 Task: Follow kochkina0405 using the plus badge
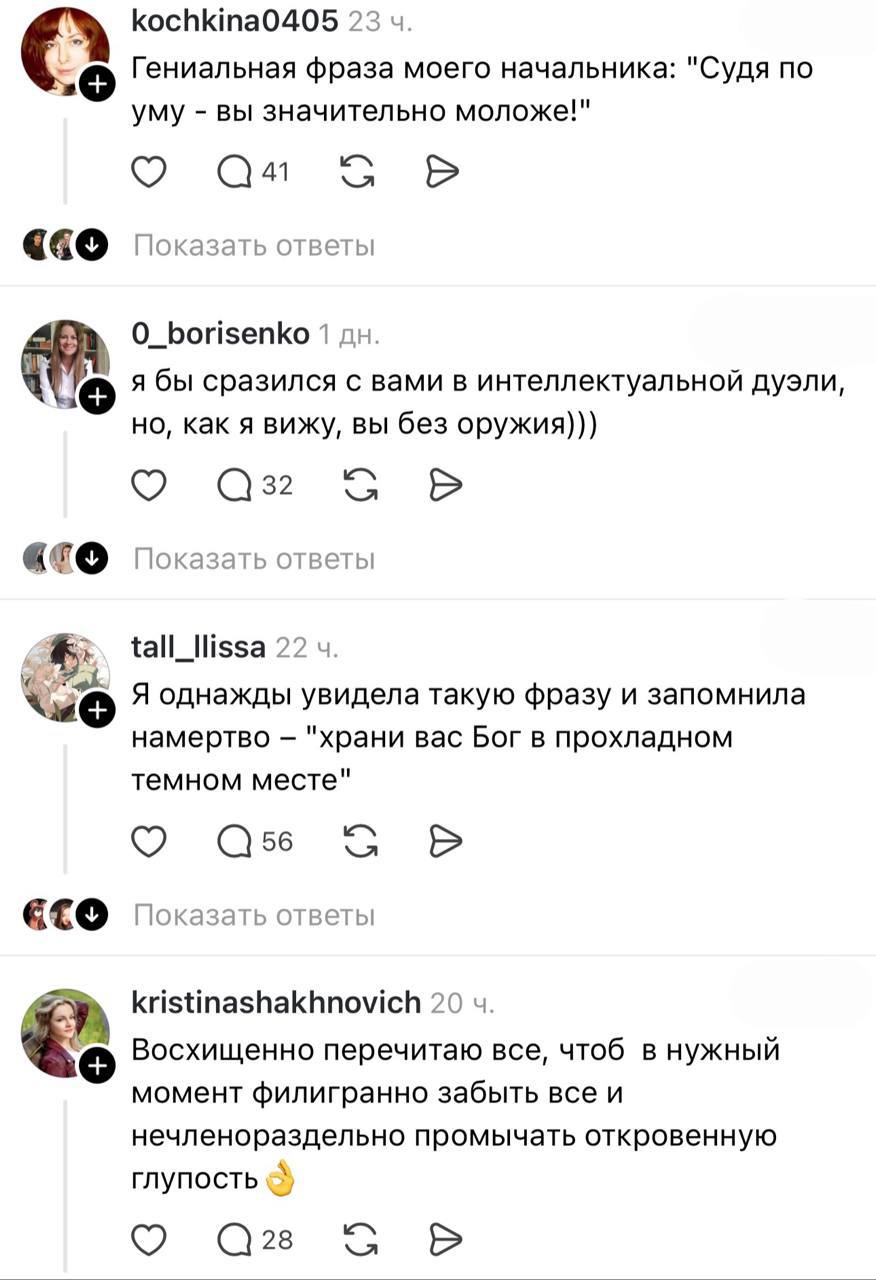point(96,86)
